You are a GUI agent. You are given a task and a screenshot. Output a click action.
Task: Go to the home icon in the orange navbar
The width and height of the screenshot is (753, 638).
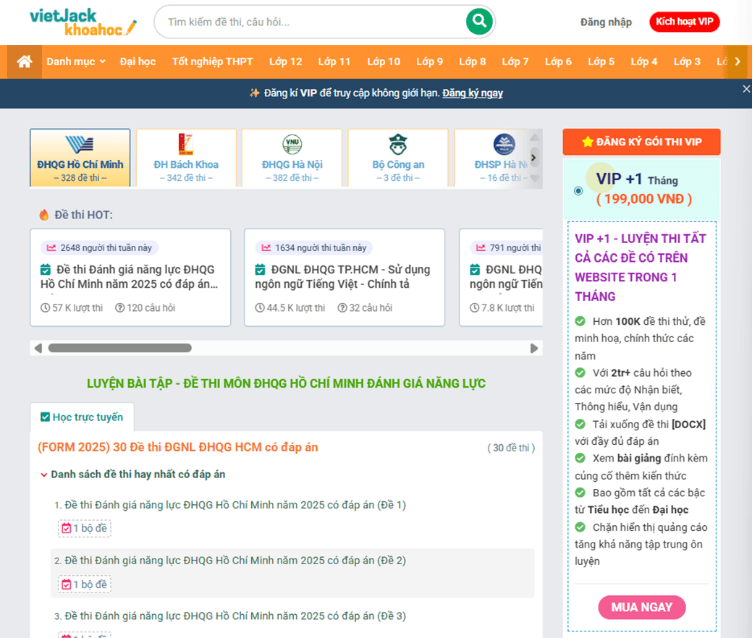click(24, 61)
